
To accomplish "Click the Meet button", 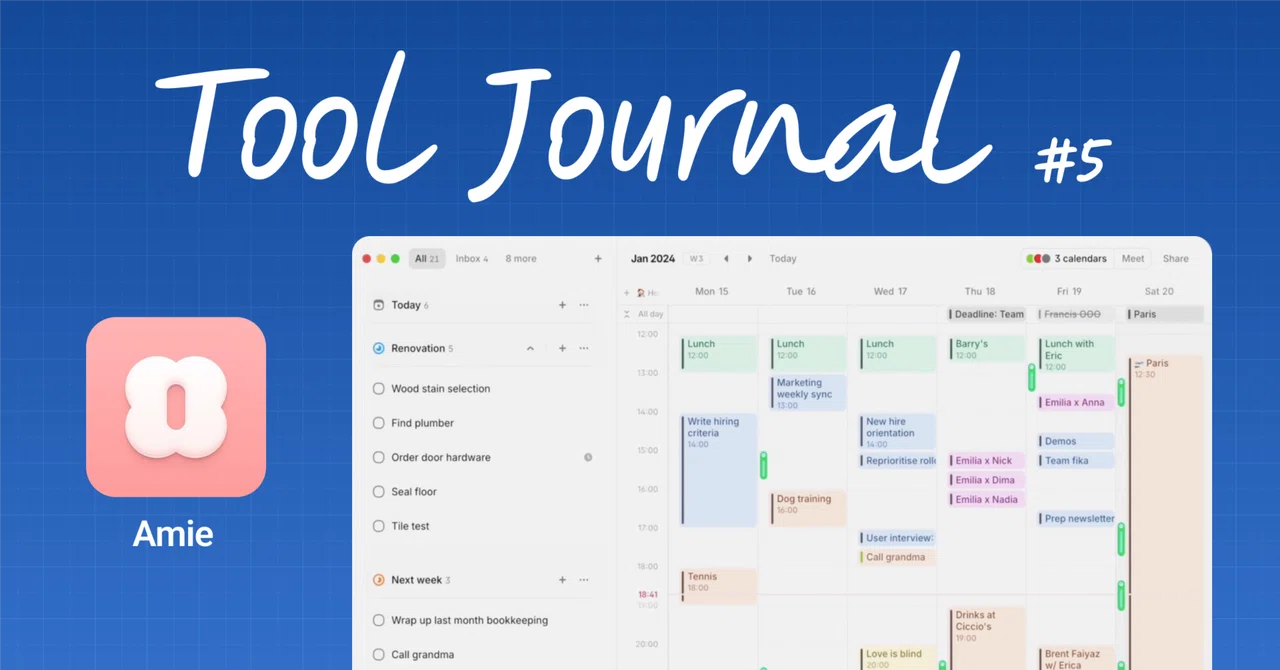I will pos(1133,259).
